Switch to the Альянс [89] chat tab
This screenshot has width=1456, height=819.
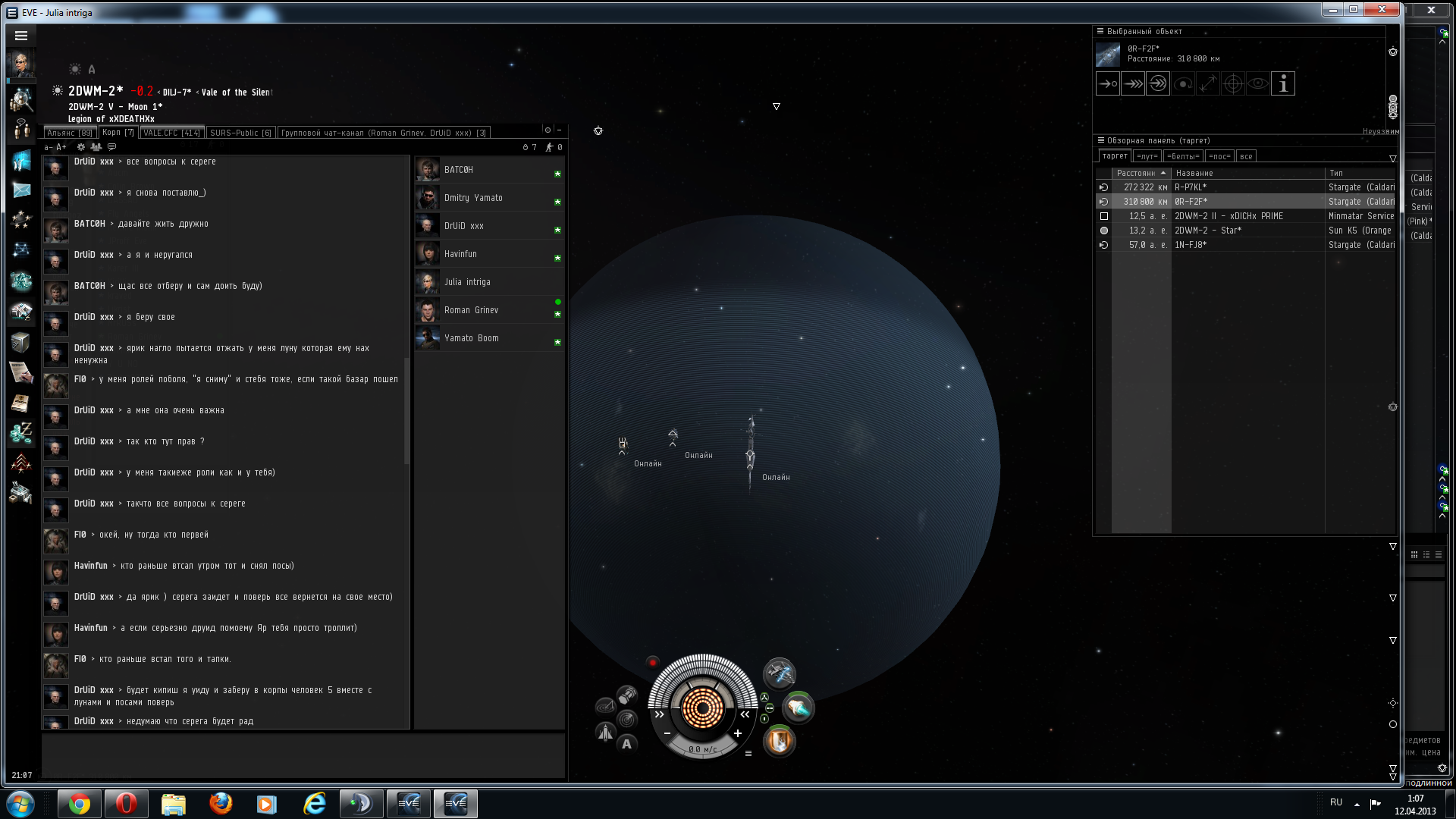pyautogui.click(x=70, y=133)
